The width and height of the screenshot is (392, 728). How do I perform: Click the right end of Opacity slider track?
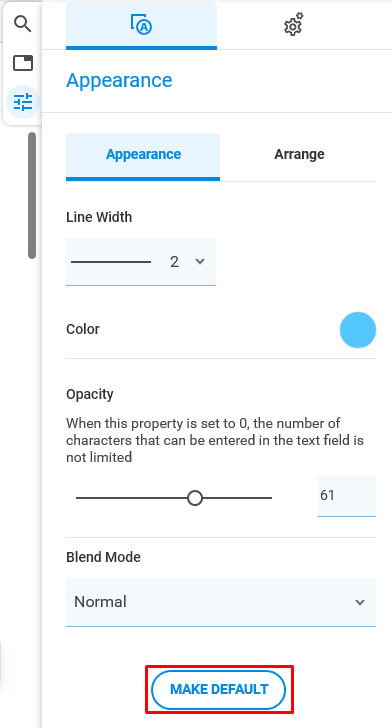tap(269, 498)
